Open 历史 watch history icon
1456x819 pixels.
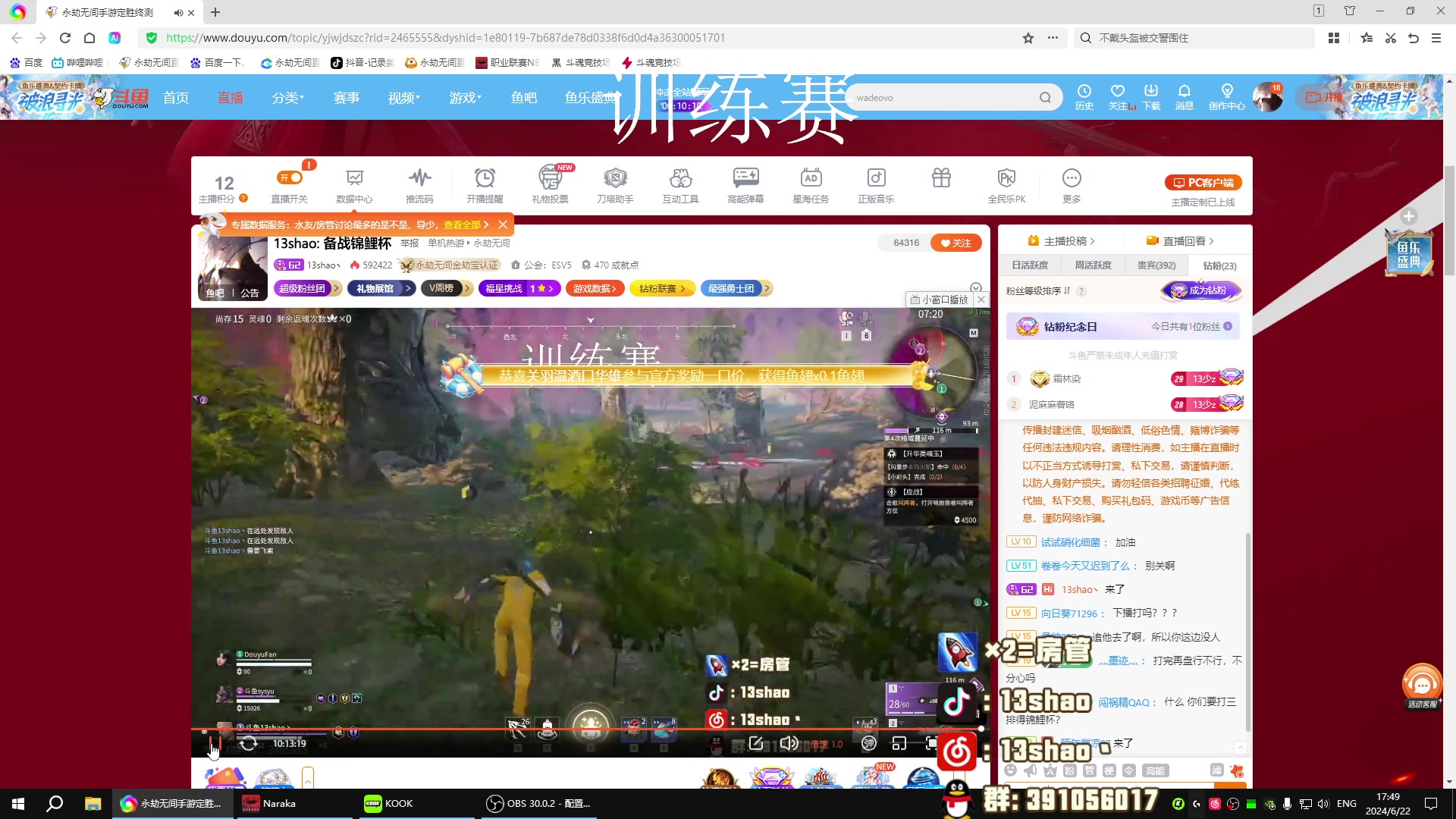pyautogui.click(x=1084, y=98)
